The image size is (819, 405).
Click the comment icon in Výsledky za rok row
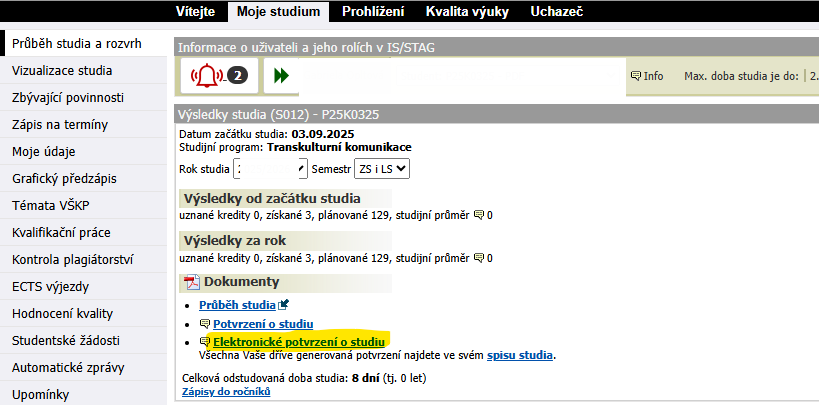point(478,258)
